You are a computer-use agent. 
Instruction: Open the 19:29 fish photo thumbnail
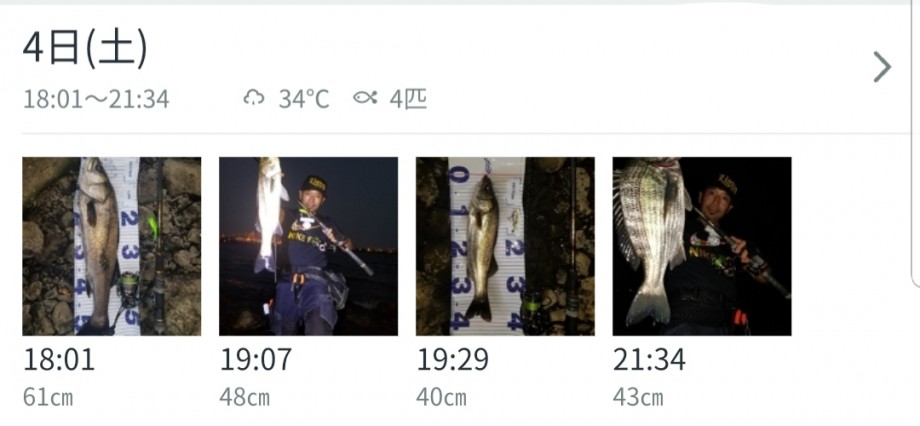[x=505, y=246]
